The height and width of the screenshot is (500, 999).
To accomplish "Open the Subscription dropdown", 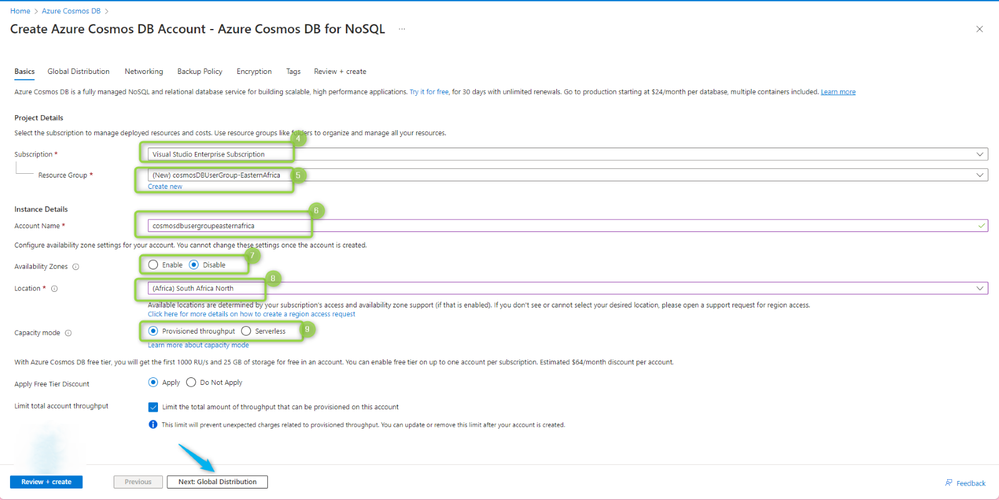I will [x=567, y=154].
